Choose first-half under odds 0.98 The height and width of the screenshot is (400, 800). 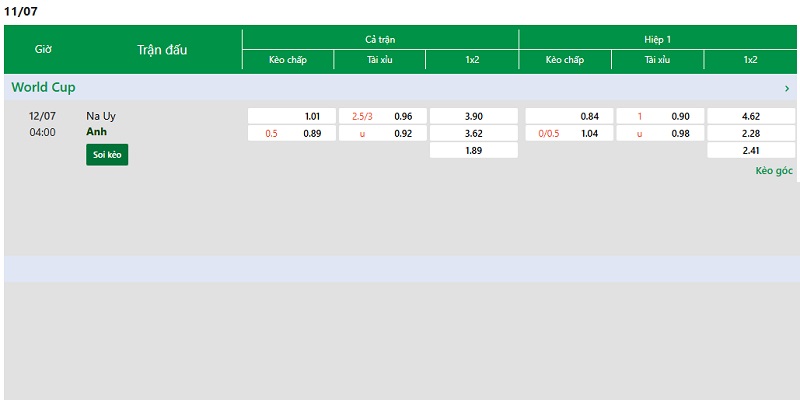coord(660,134)
